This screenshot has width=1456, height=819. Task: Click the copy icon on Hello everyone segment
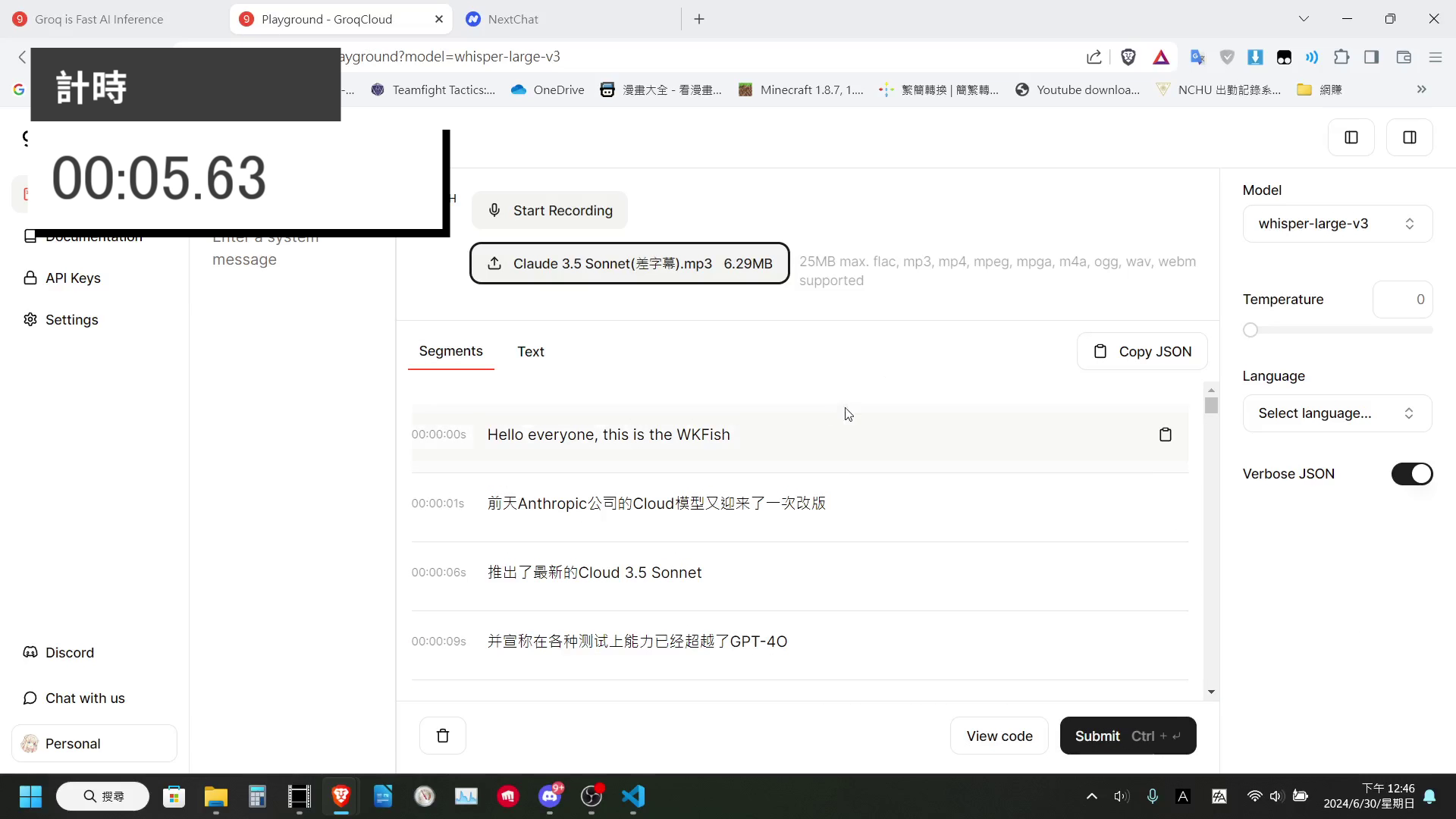(1166, 435)
